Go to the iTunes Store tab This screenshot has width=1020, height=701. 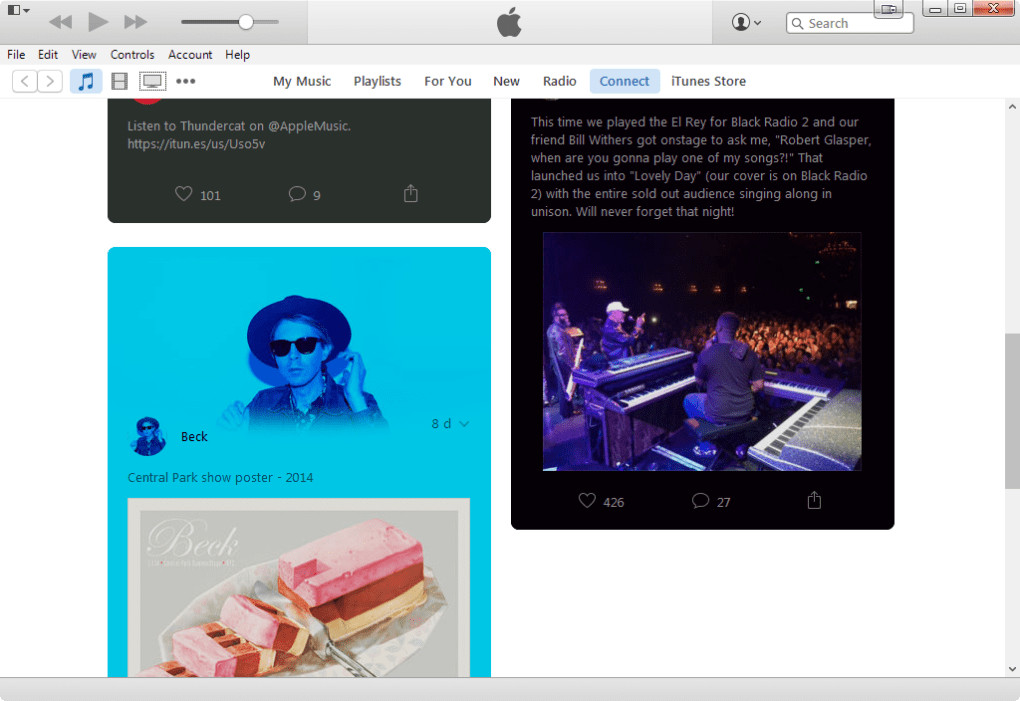click(x=708, y=81)
